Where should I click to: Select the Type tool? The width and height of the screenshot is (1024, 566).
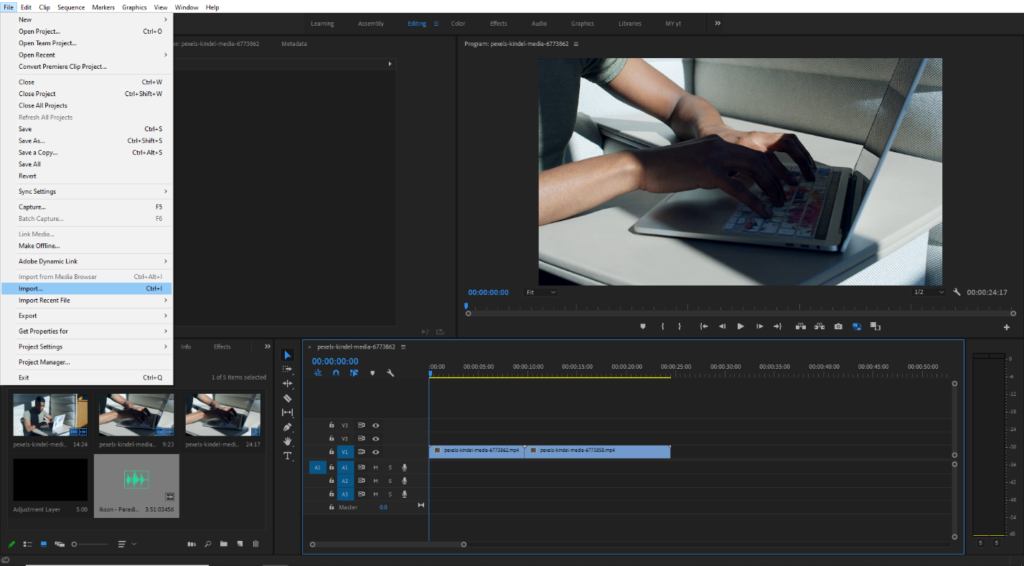(x=288, y=456)
